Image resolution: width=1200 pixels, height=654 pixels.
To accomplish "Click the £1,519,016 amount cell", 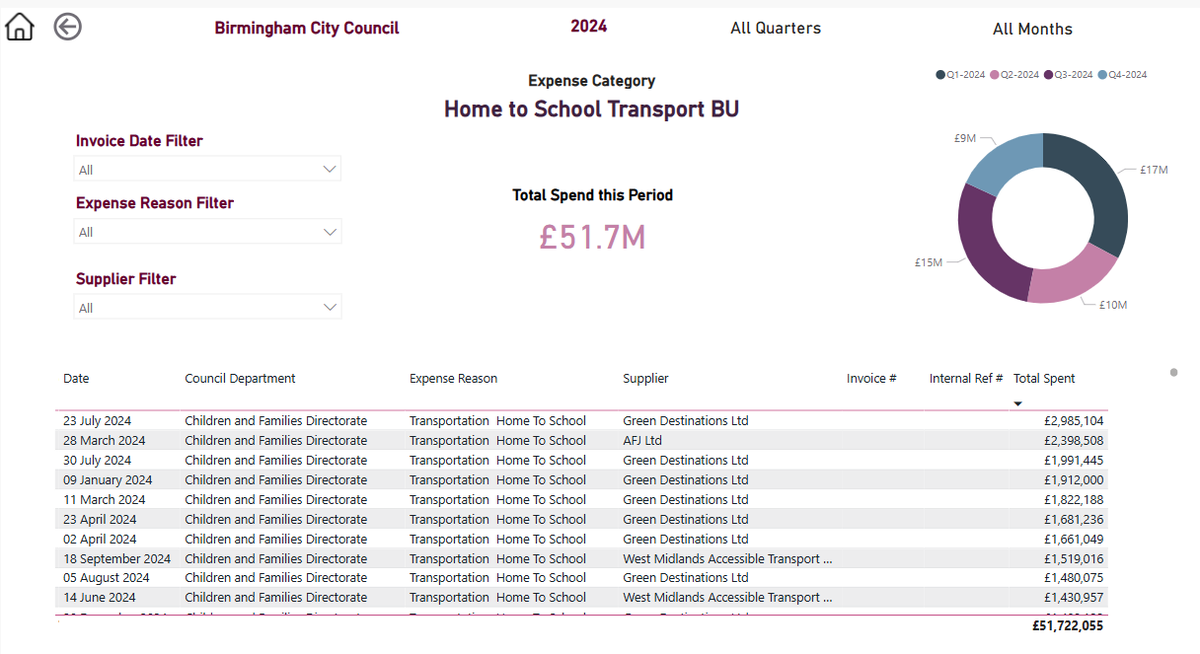I will click(x=1074, y=559).
